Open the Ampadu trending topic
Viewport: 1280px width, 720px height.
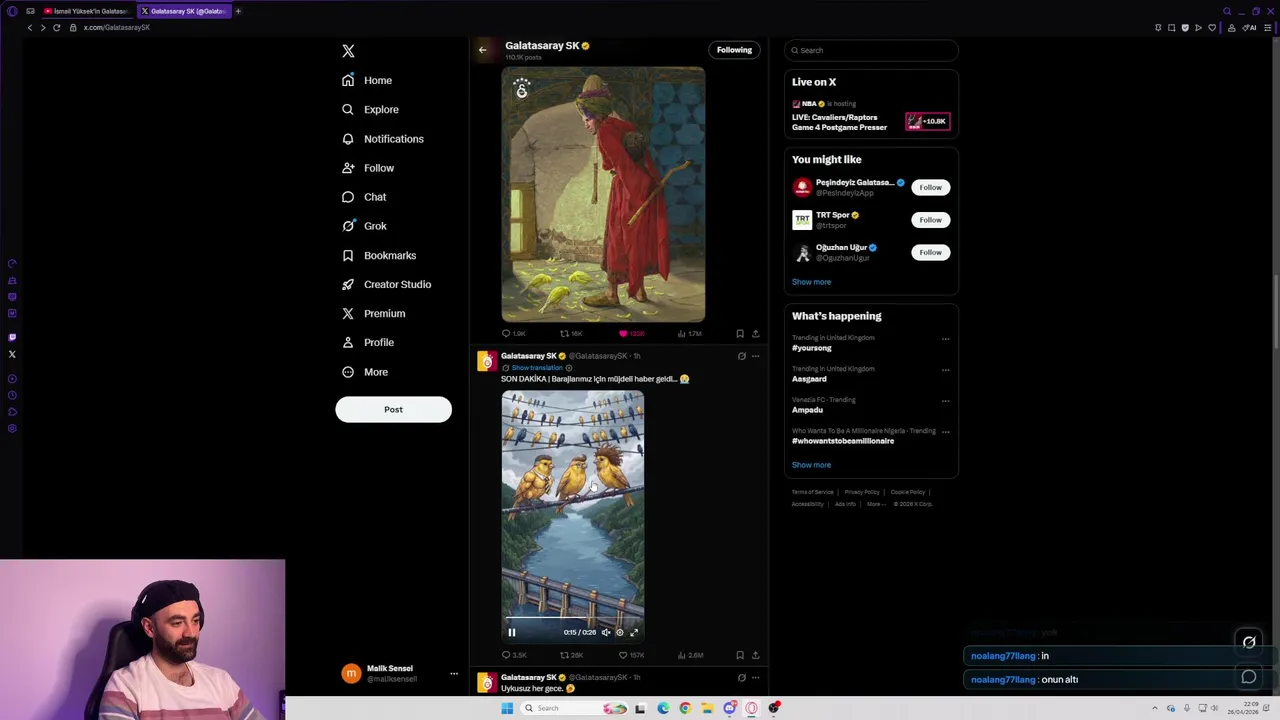pyautogui.click(x=807, y=410)
